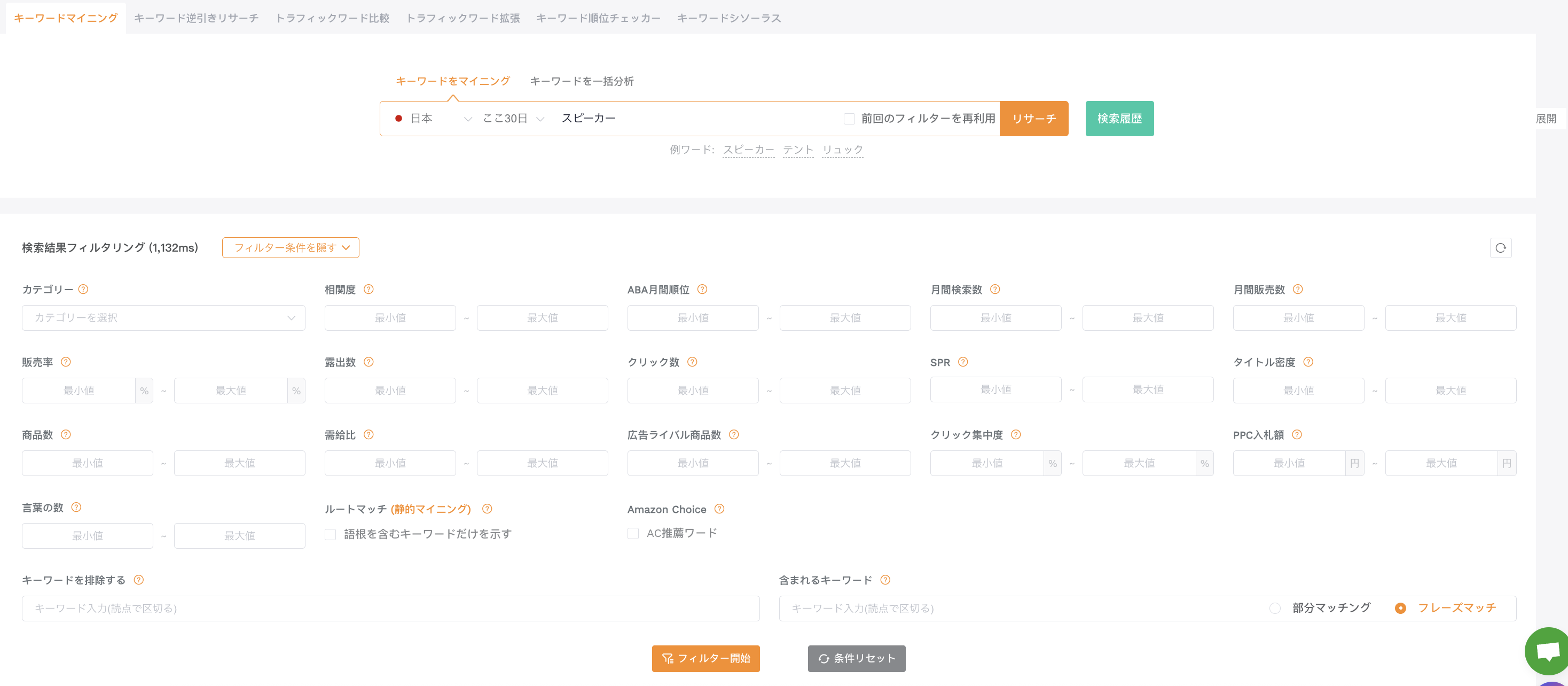This screenshot has height=686, width=1568.
Task: Click the キーワードを排除する input field
Action: pyautogui.click(x=390, y=608)
